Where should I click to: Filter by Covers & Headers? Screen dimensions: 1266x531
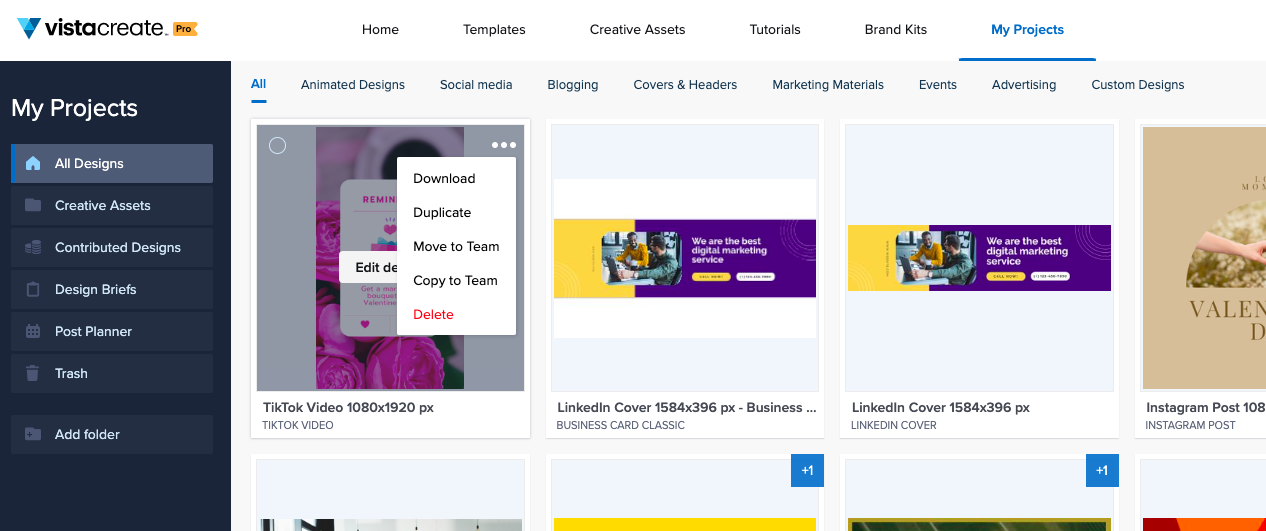[x=685, y=85]
